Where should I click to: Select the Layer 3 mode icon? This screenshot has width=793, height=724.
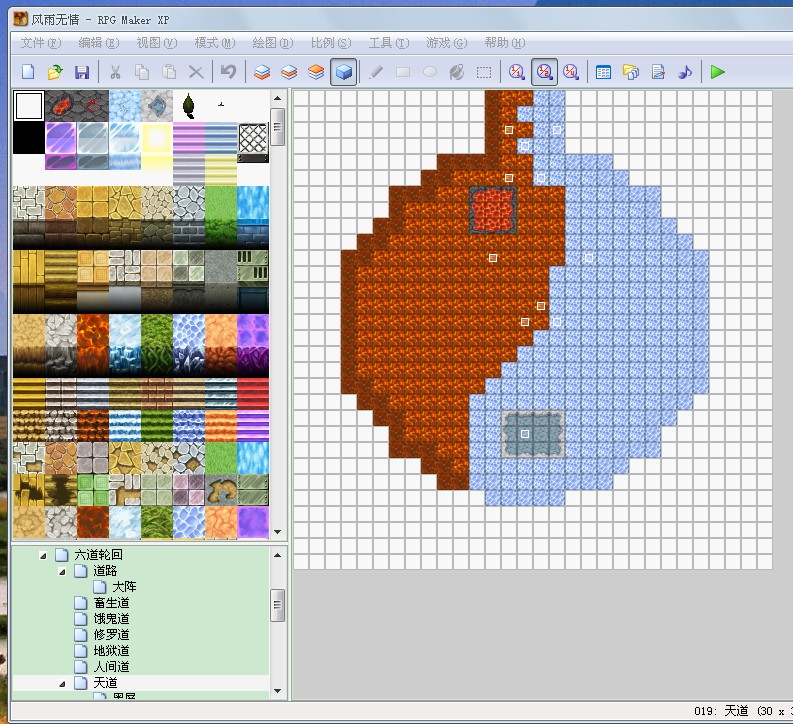(316, 72)
